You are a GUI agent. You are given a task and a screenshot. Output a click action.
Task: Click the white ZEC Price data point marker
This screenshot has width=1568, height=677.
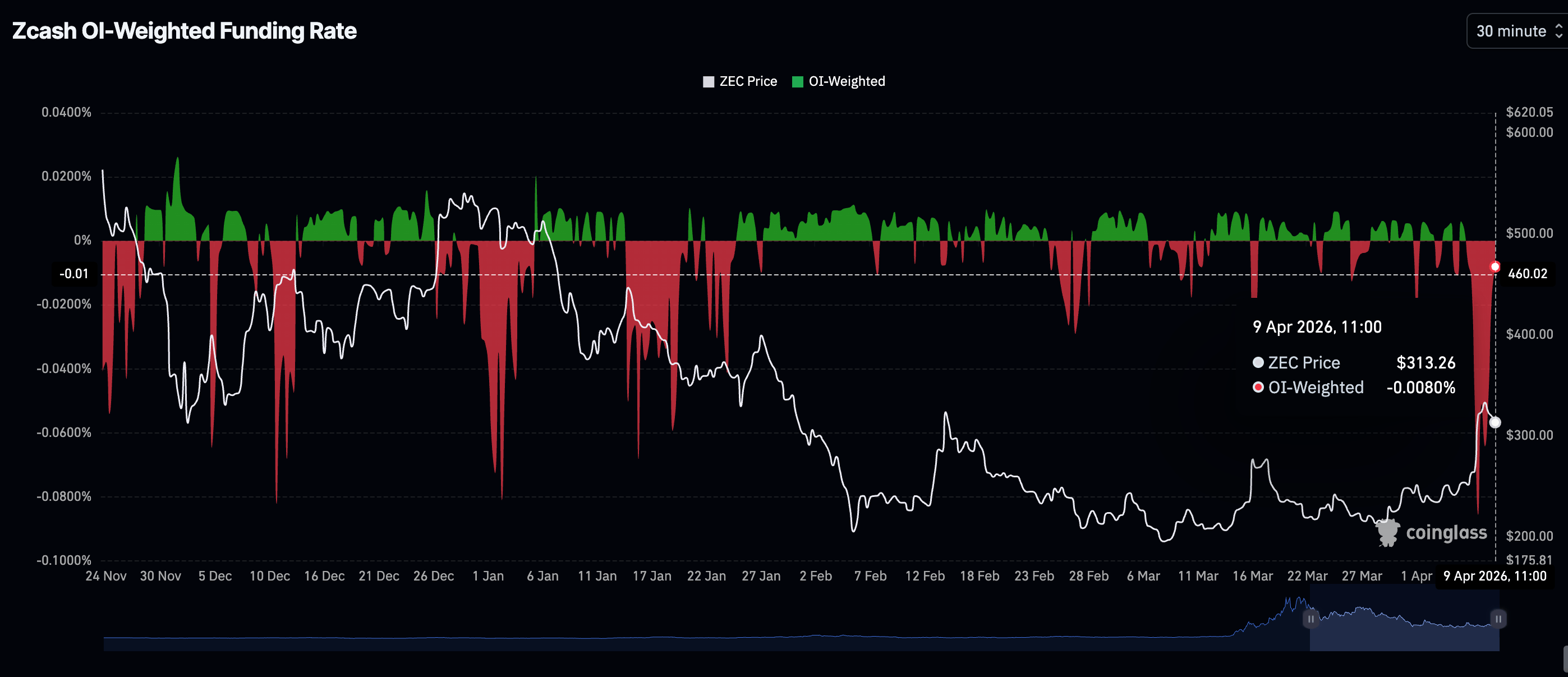(1495, 422)
